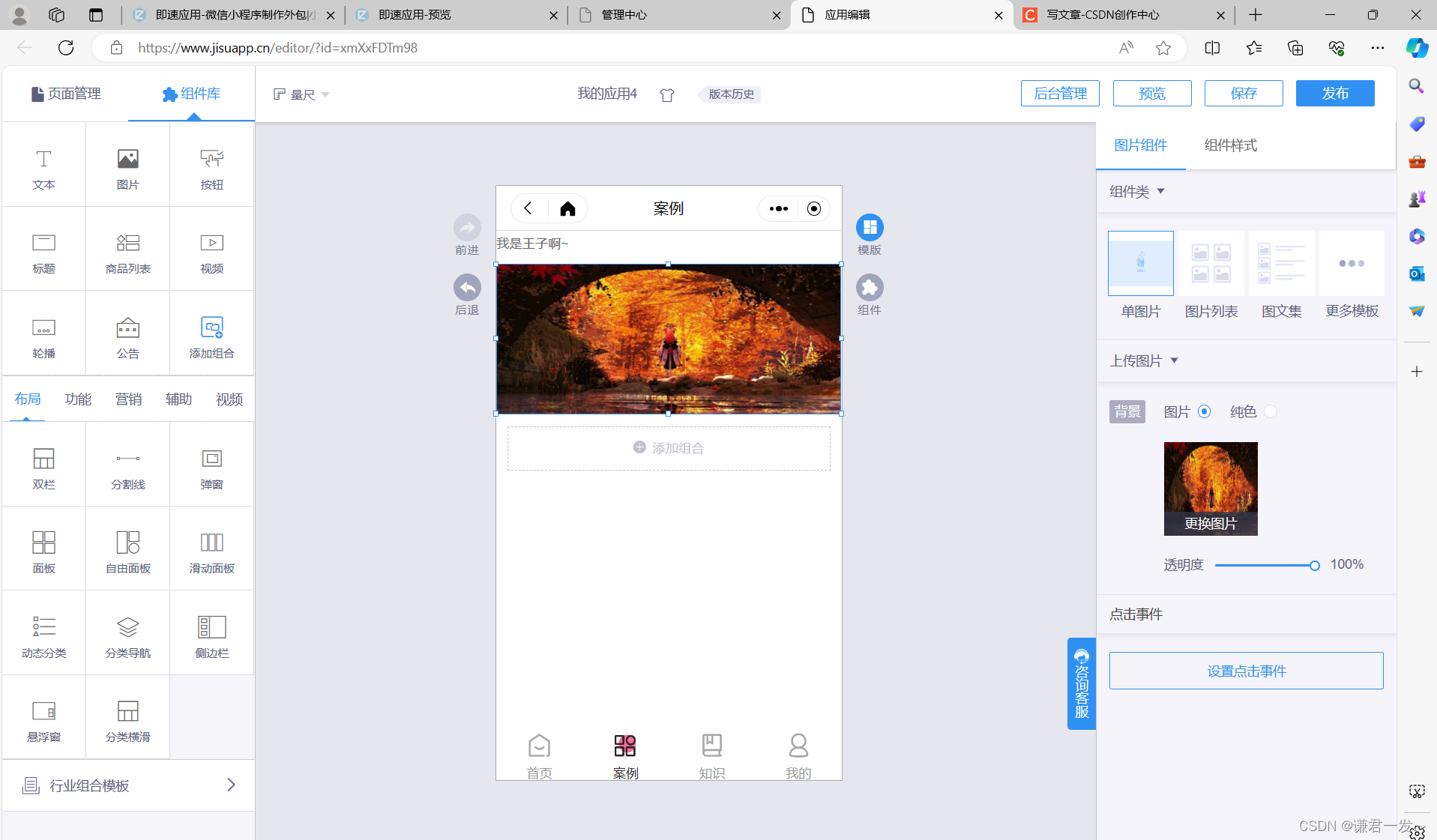This screenshot has width=1437, height=840.
Task: Open the 组件样式 tab
Action: tap(1230, 145)
